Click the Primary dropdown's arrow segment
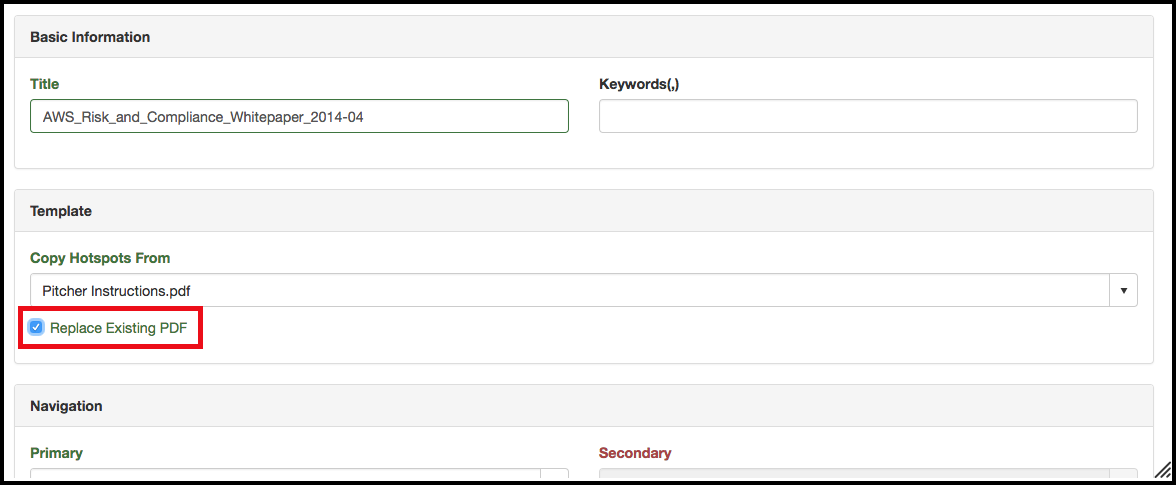Image resolution: width=1176 pixels, height=485 pixels. pyautogui.click(x=554, y=475)
